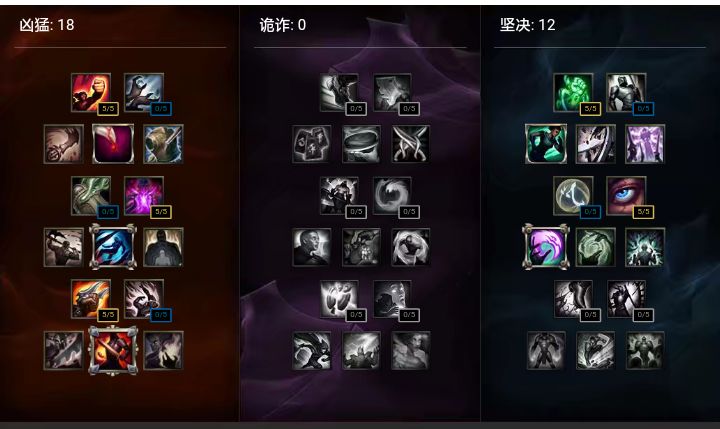Click the Sorcery mastery with 0/5 points
The image size is (720, 429).
point(144,92)
